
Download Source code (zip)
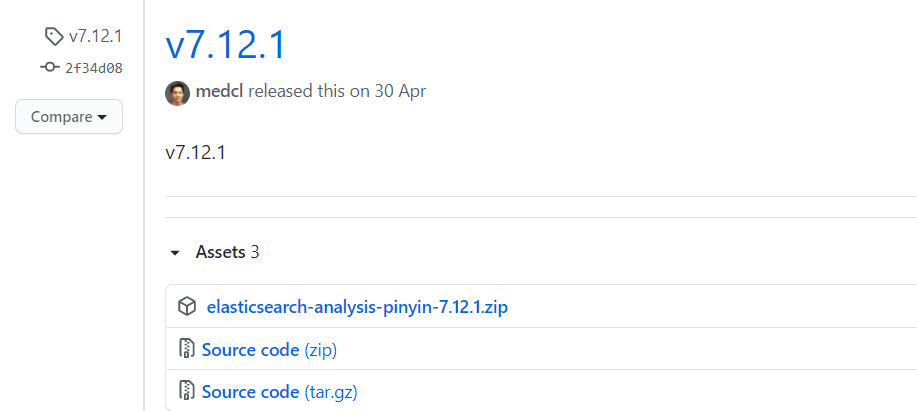coord(269,350)
